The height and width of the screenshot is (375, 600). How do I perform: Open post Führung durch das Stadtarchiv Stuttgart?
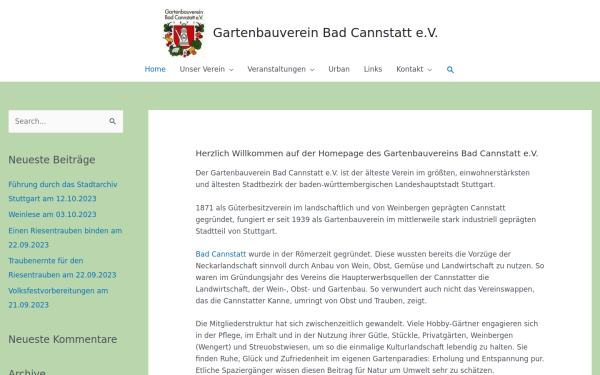pyautogui.click(x=63, y=191)
